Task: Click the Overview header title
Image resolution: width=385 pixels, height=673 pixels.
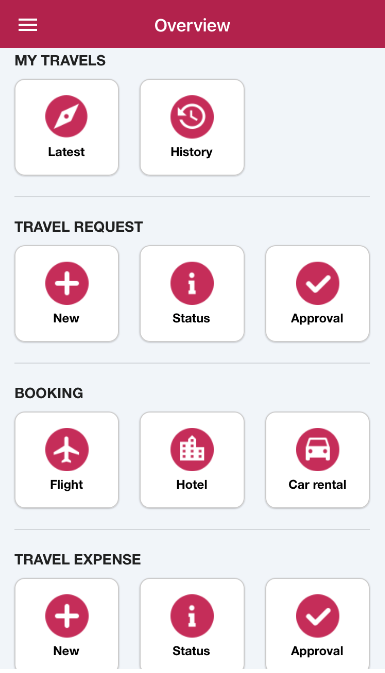Action: 192,25
